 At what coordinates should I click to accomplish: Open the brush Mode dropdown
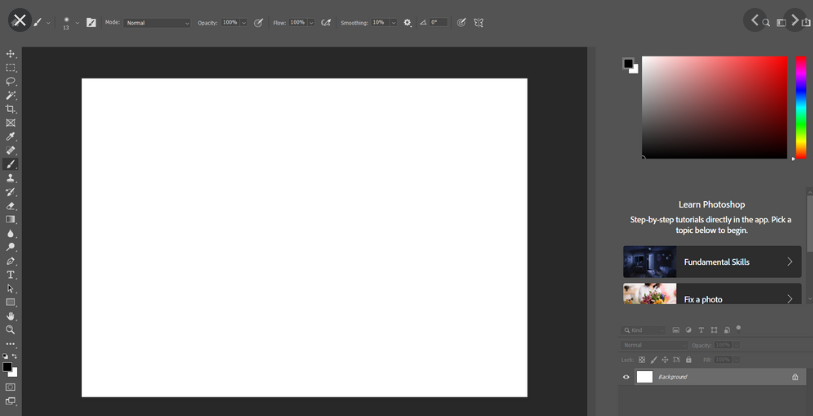click(x=157, y=22)
